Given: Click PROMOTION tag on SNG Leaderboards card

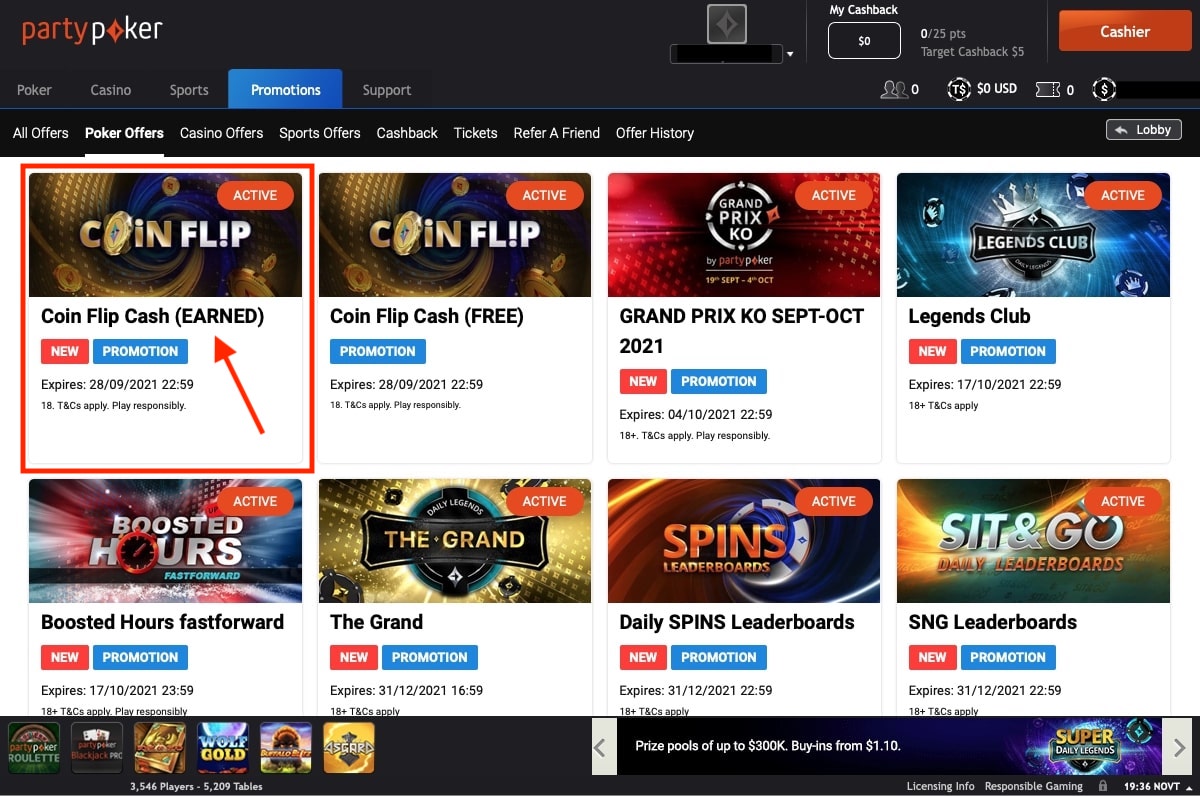Looking at the screenshot, I should (1008, 657).
